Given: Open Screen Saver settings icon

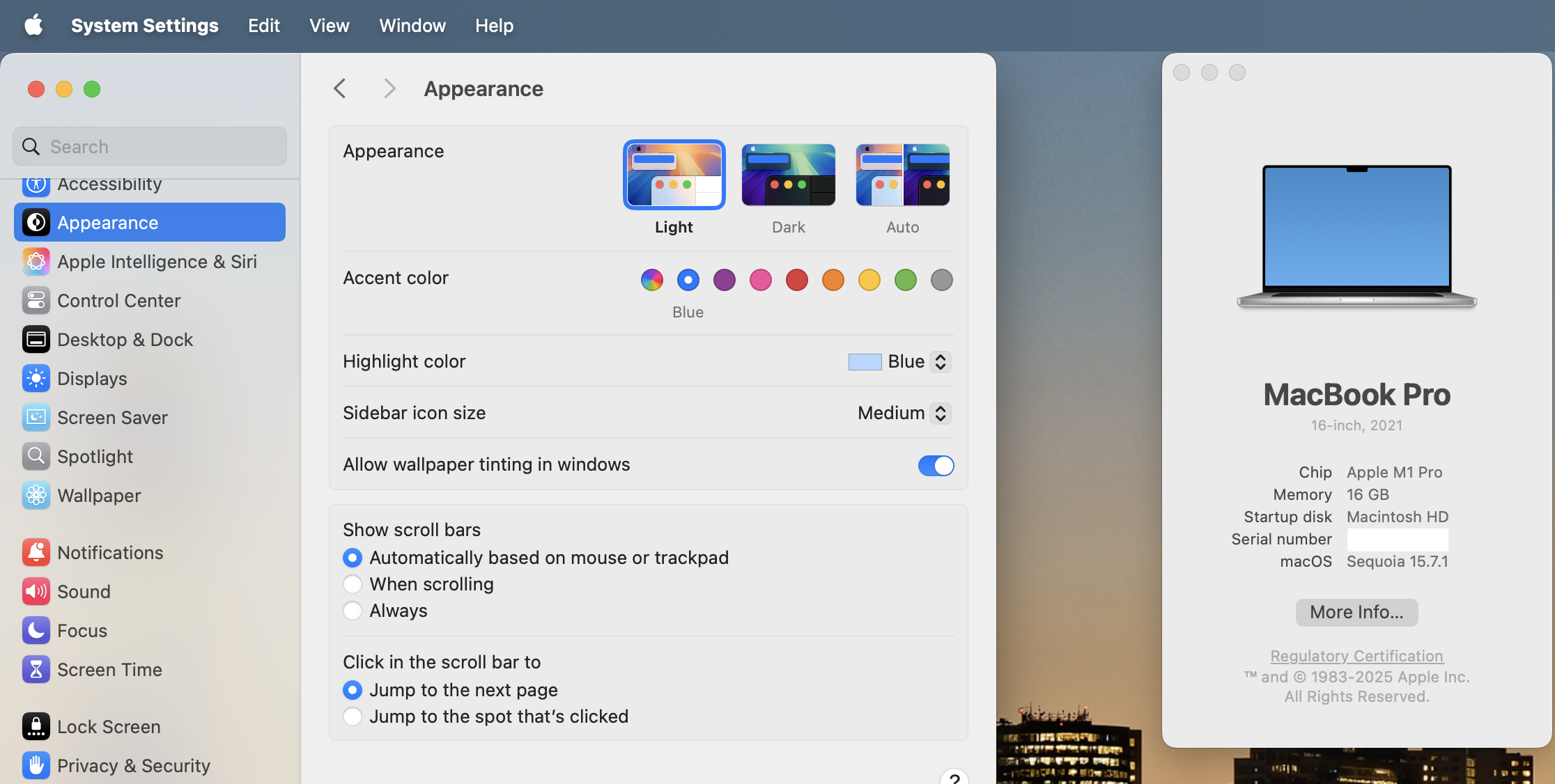Looking at the screenshot, I should (x=36, y=418).
